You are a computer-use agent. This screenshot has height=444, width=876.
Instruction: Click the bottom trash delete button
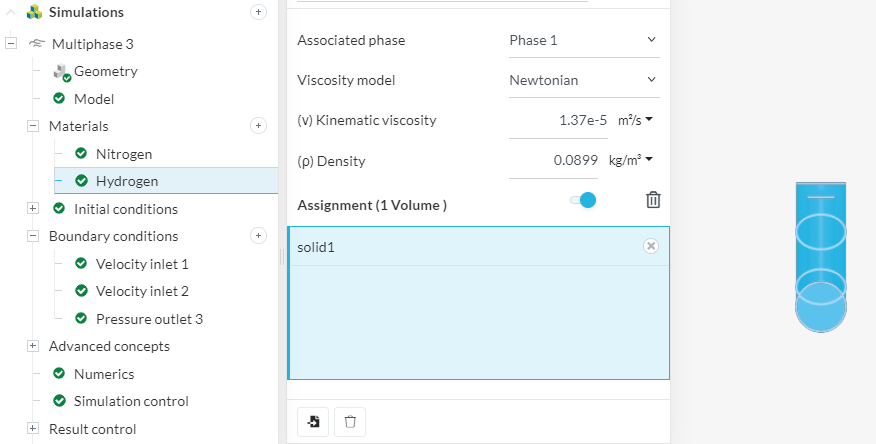coord(350,421)
